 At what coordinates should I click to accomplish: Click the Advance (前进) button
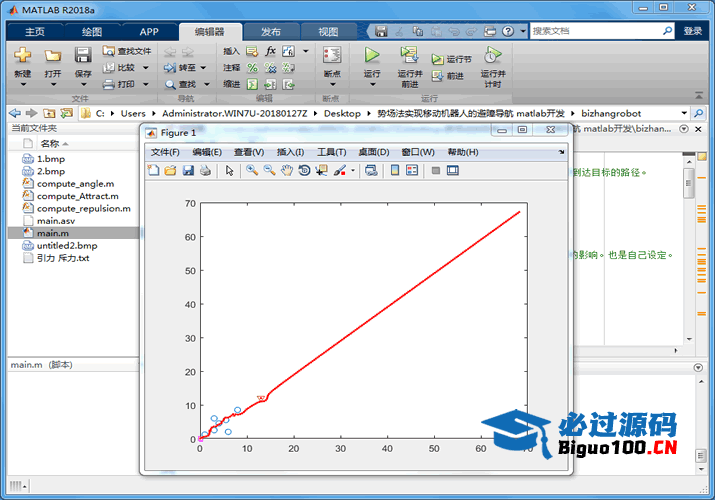click(448, 76)
